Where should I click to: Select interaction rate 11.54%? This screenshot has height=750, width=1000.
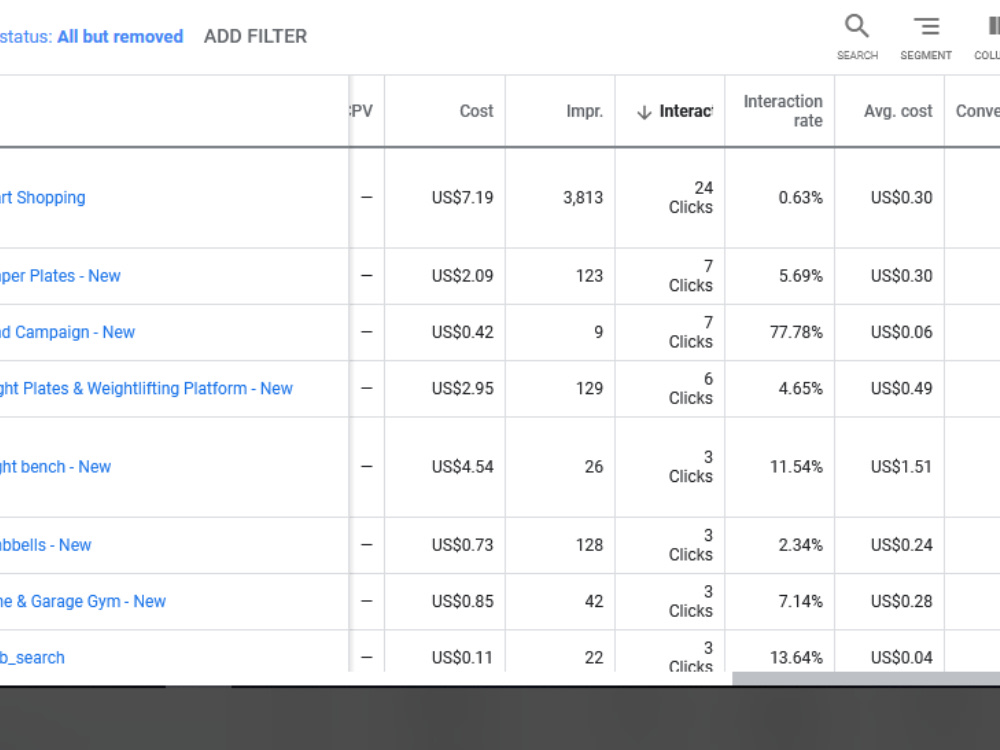tap(796, 467)
